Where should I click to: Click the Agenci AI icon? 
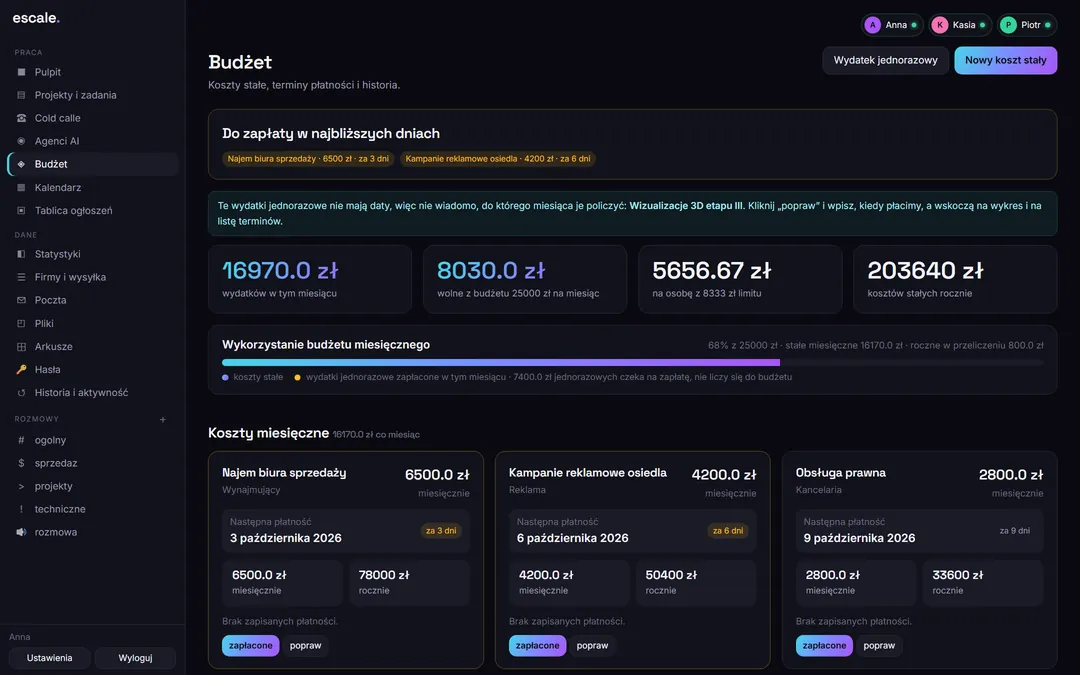tap(21, 141)
